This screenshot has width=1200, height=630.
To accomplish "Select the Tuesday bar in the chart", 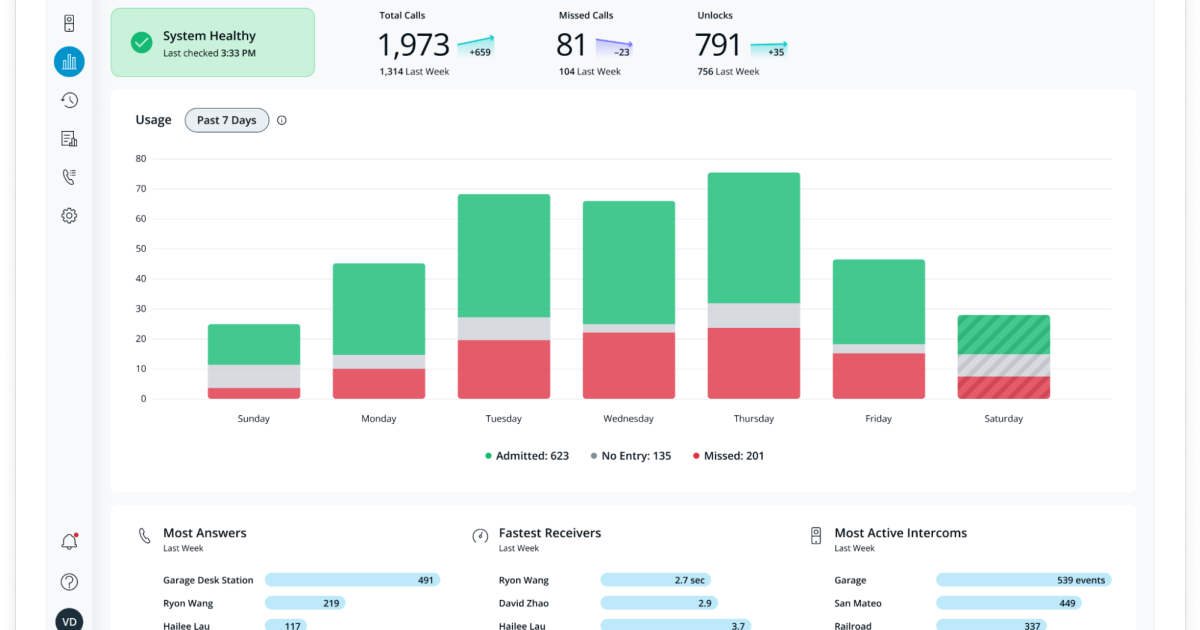I will tap(504, 297).
